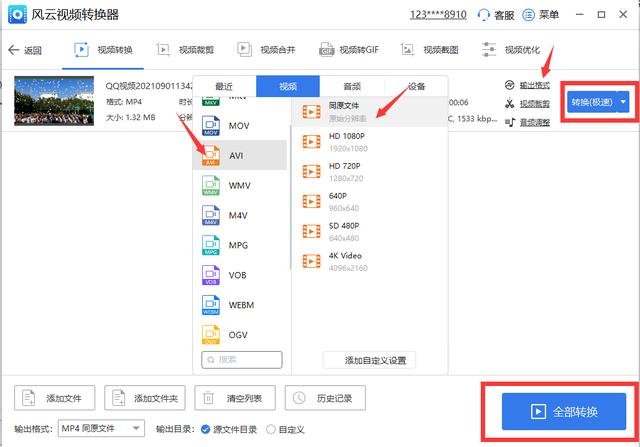Click 添加文件夹 button

(144, 398)
